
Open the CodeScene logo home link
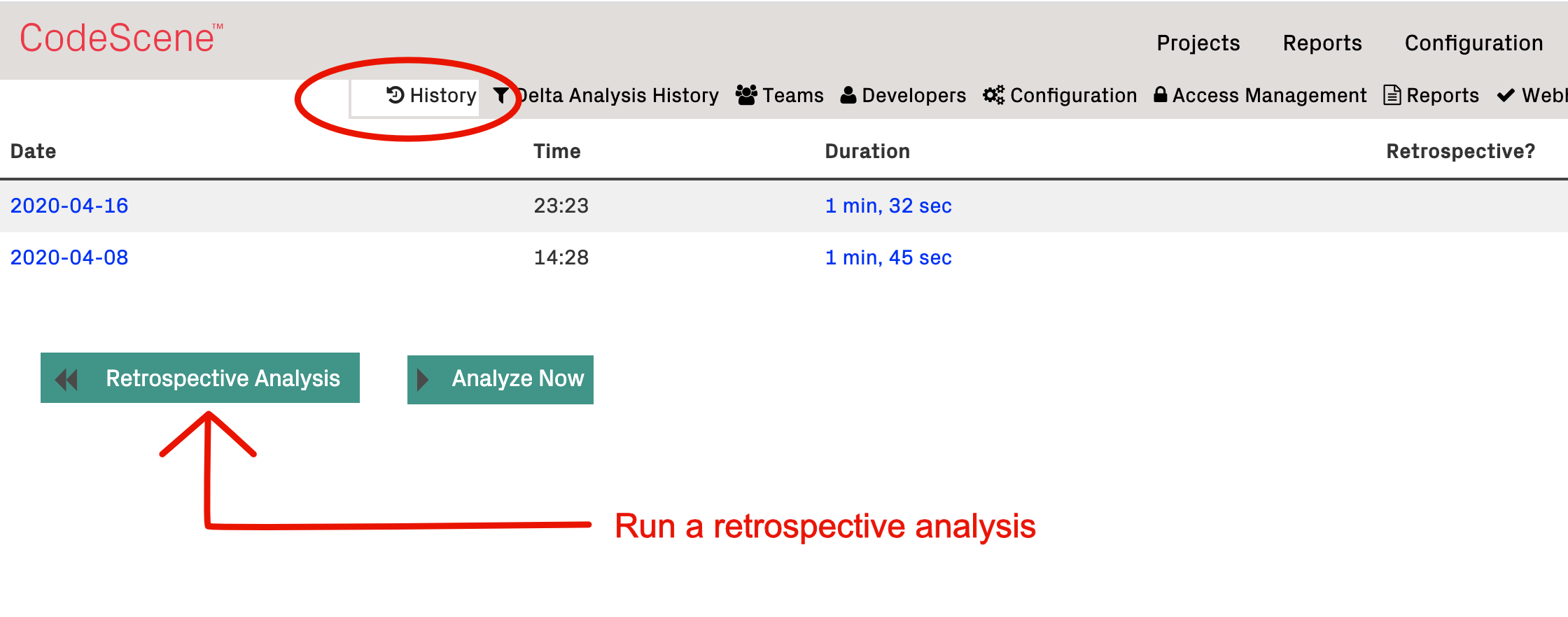121,38
